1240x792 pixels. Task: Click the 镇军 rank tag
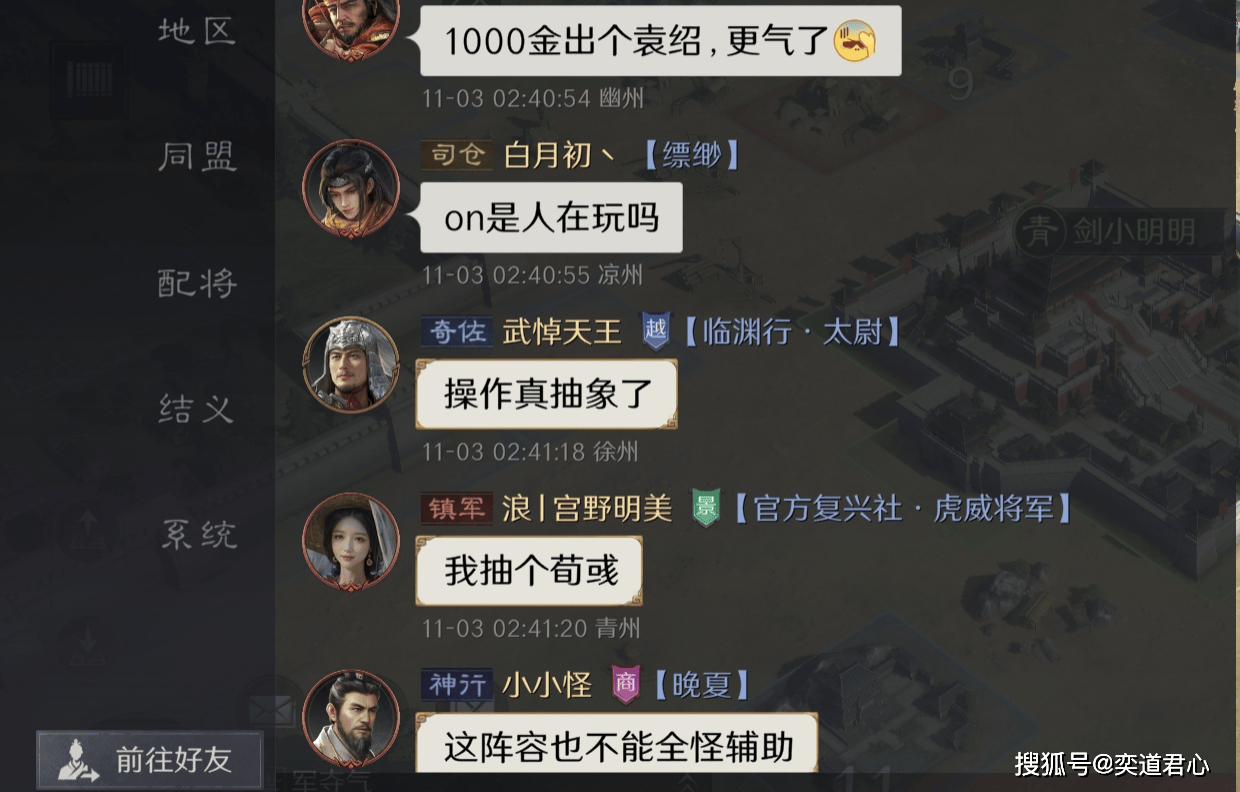click(x=456, y=508)
